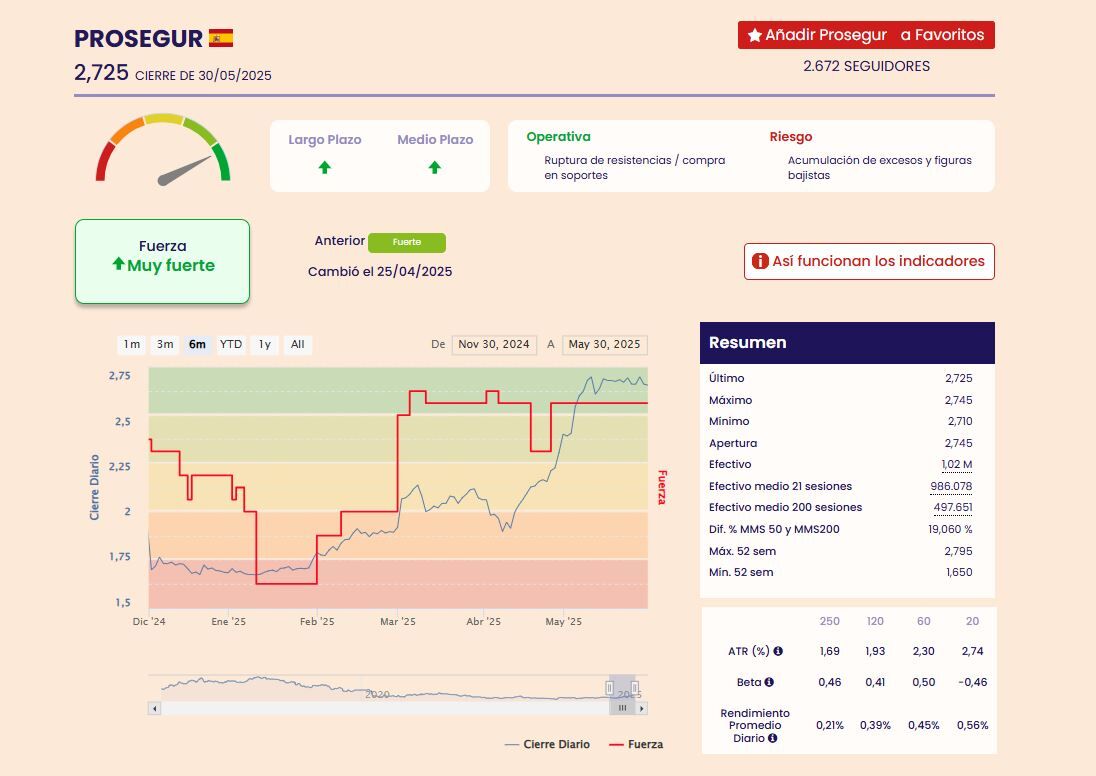This screenshot has height=776, width=1096.
Task: Click the Beta value -0,46
Action: (972, 682)
